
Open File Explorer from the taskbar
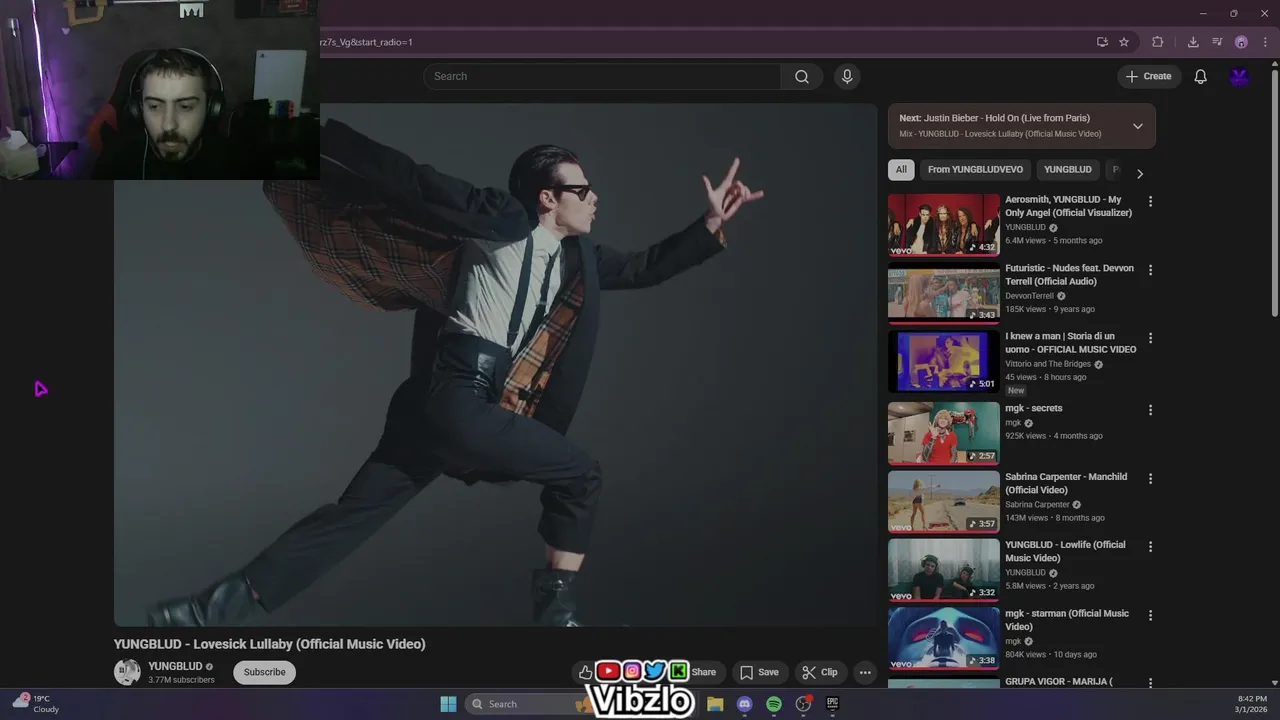715,704
